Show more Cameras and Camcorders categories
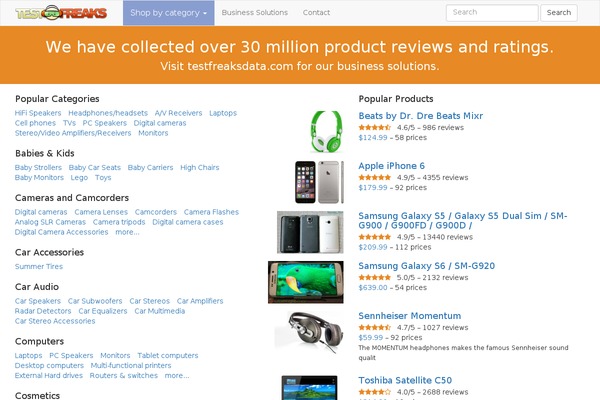Viewport: 600px width, 400px height. (127, 232)
